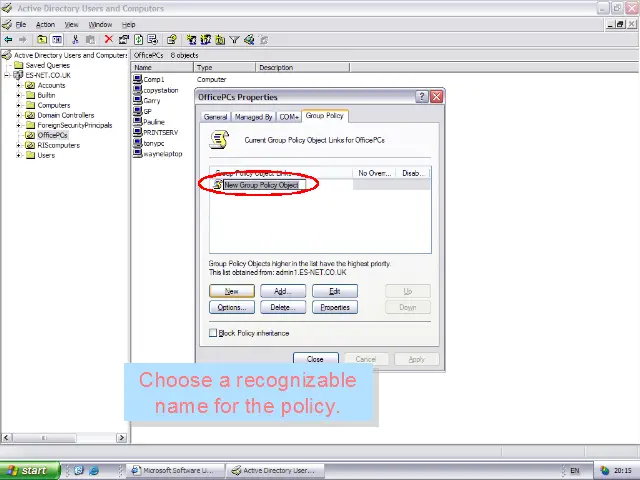Viewport: 640px width, 480px height.
Task: Expand the RIScomputers tree node
Action: pos(18,145)
